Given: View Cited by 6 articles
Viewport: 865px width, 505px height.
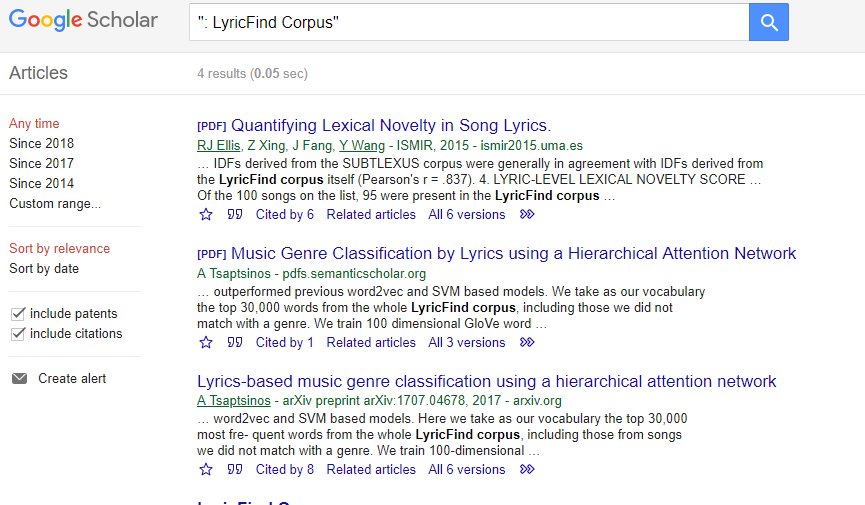Looking at the screenshot, I should coord(285,215).
